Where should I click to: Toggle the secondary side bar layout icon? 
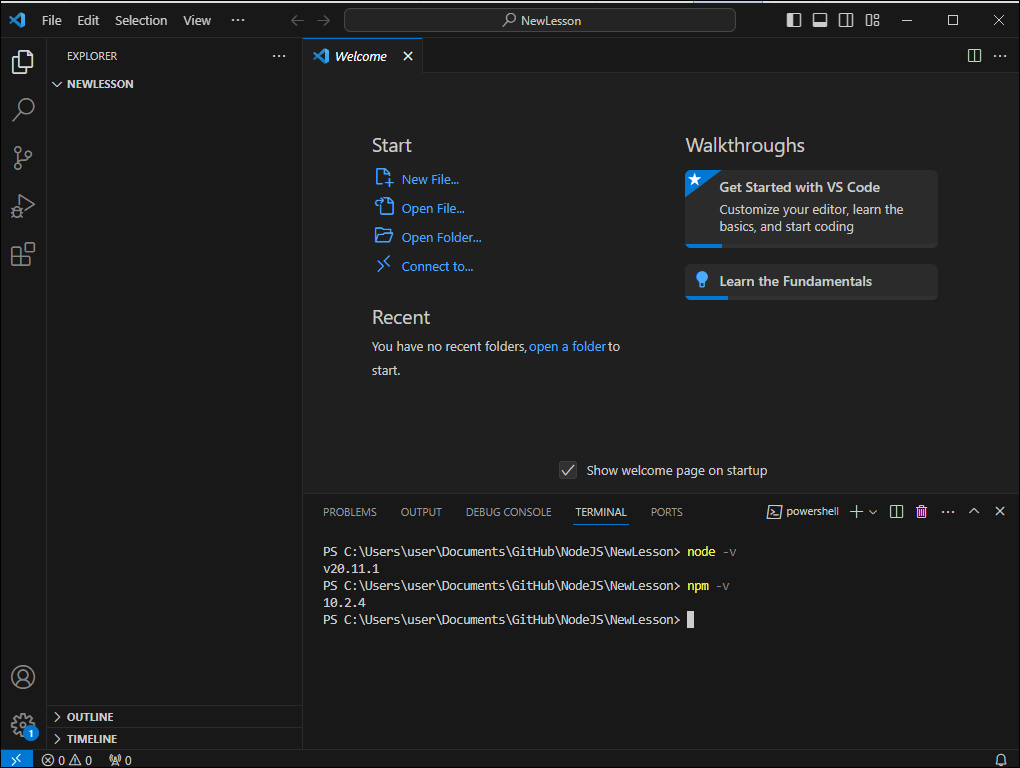click(x=846, y=20)
